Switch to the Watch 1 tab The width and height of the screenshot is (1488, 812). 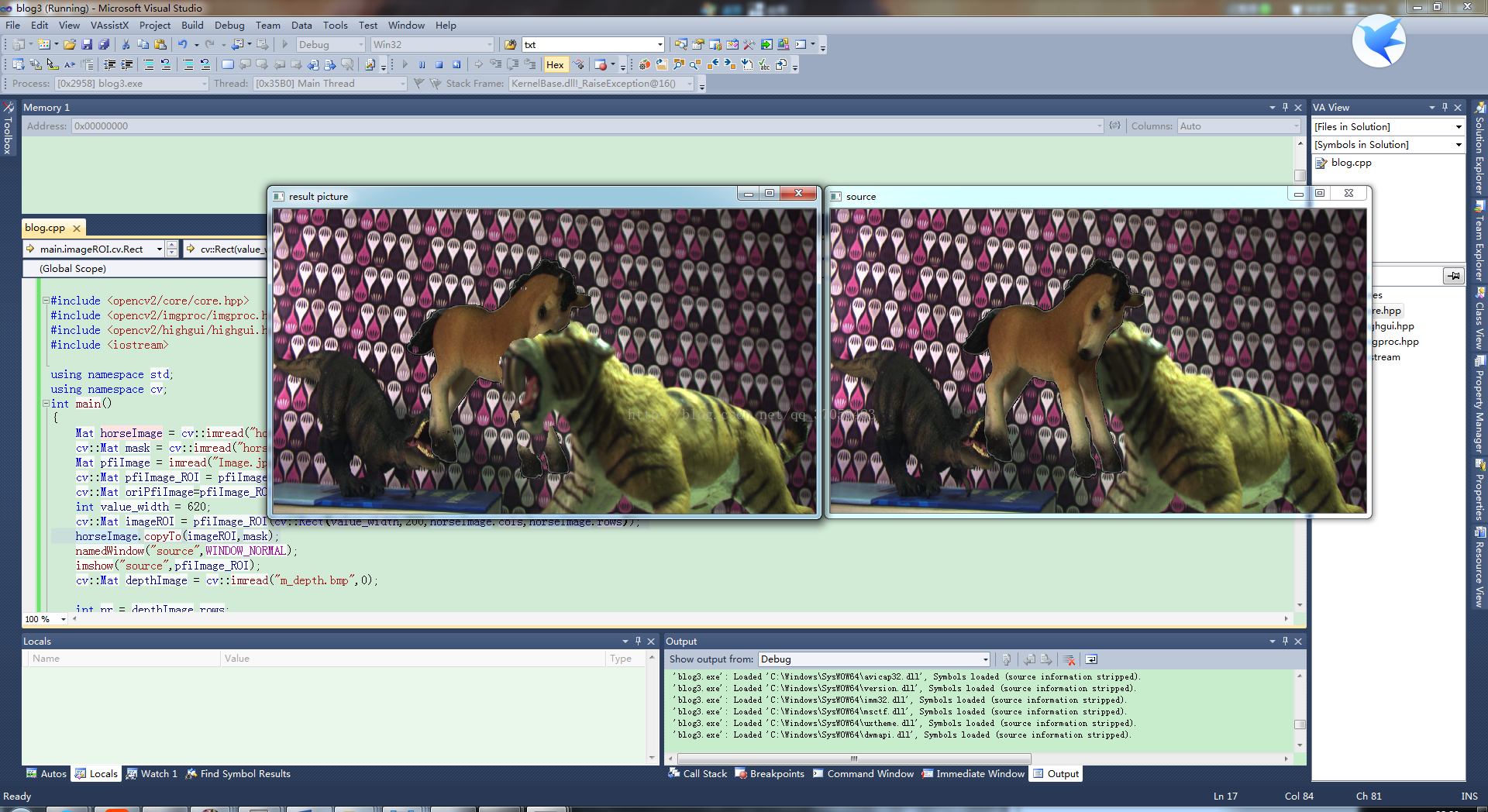pyautogui.click(x=152, y=774)
